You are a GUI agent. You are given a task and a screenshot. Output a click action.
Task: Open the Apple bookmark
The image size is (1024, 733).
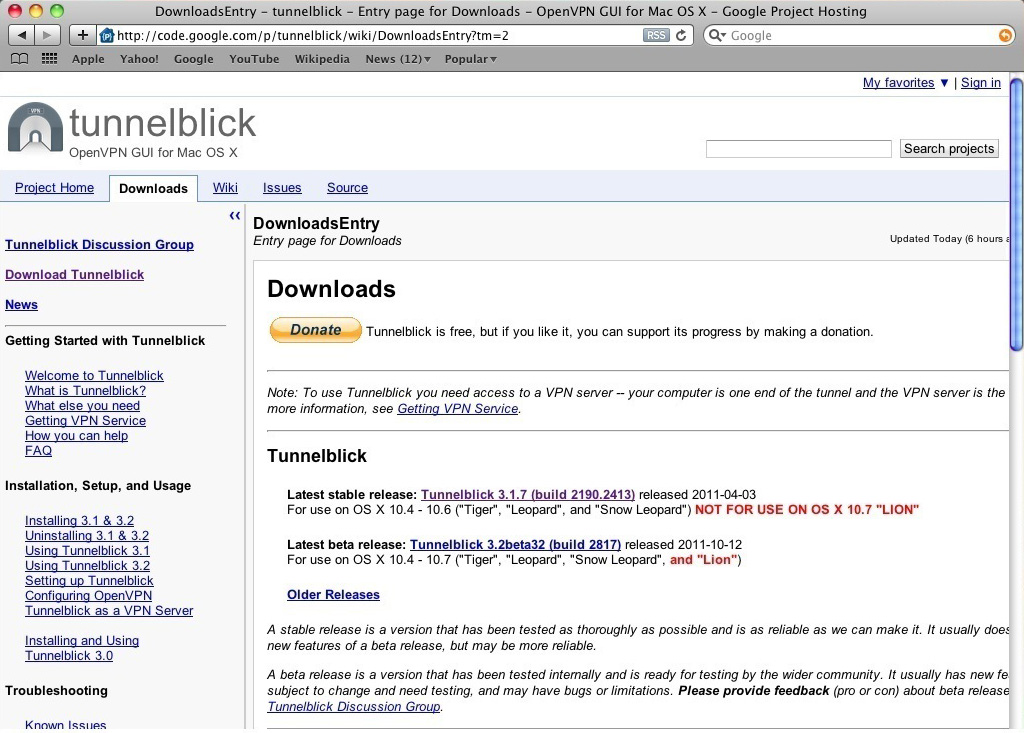click(x=88, y=59)
